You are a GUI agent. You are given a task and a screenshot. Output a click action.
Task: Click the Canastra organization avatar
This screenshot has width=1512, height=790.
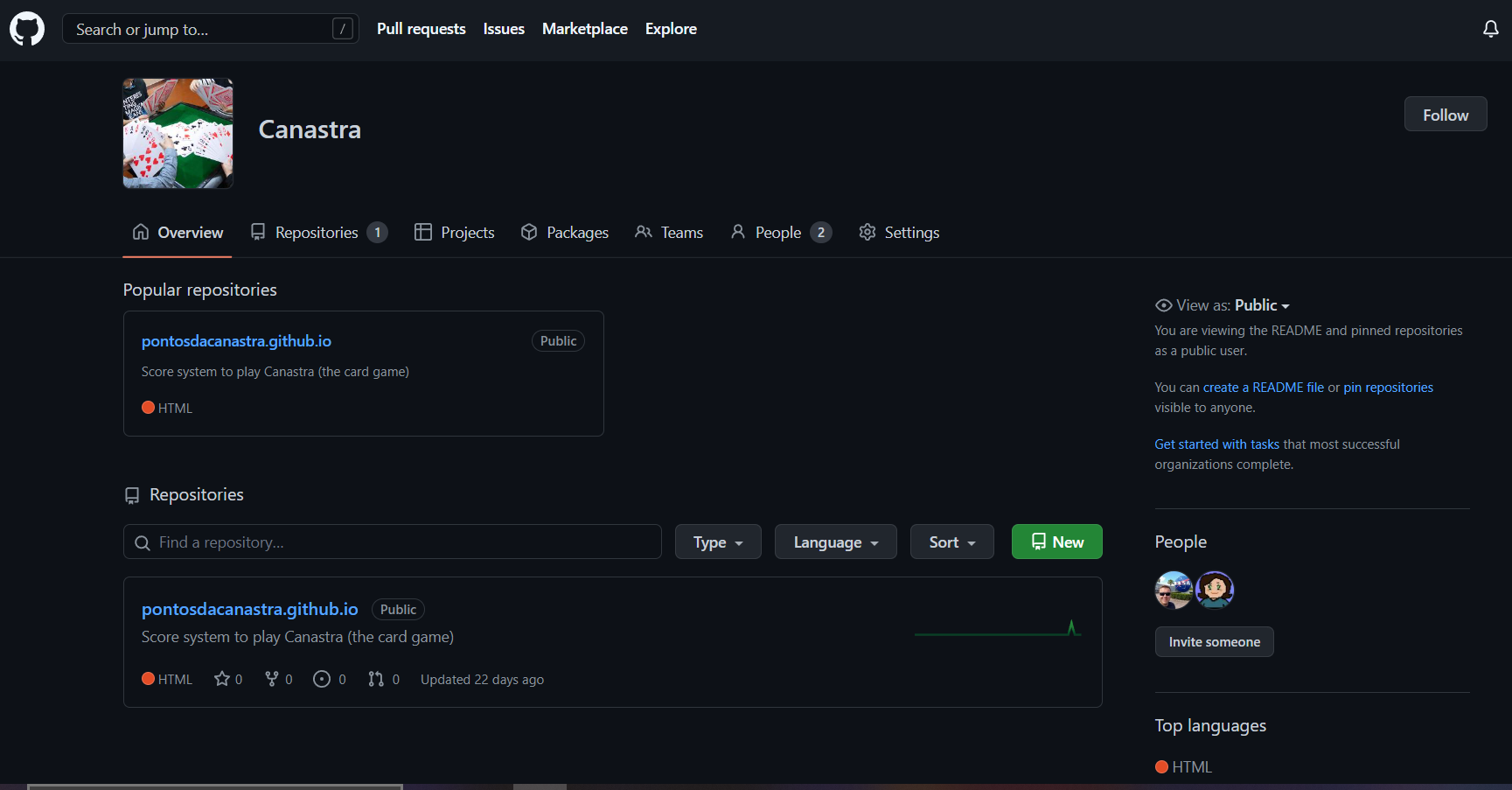point(178,133)
